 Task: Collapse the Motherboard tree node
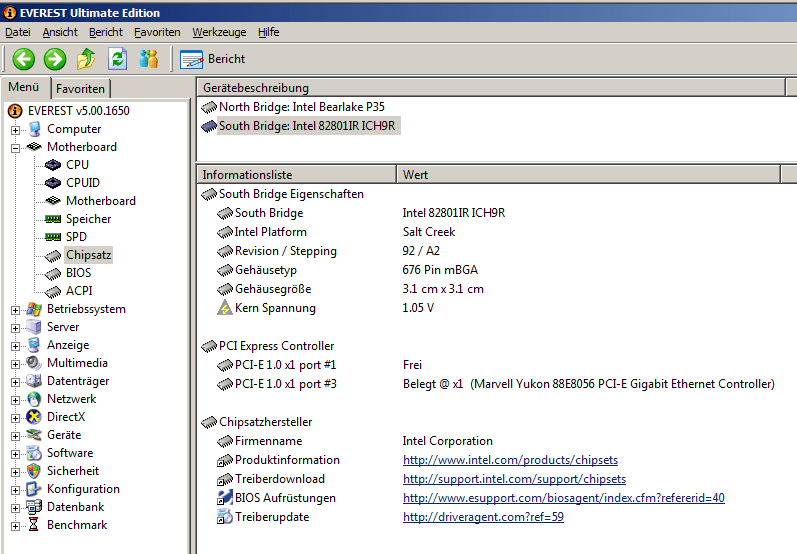pos(15,148)
